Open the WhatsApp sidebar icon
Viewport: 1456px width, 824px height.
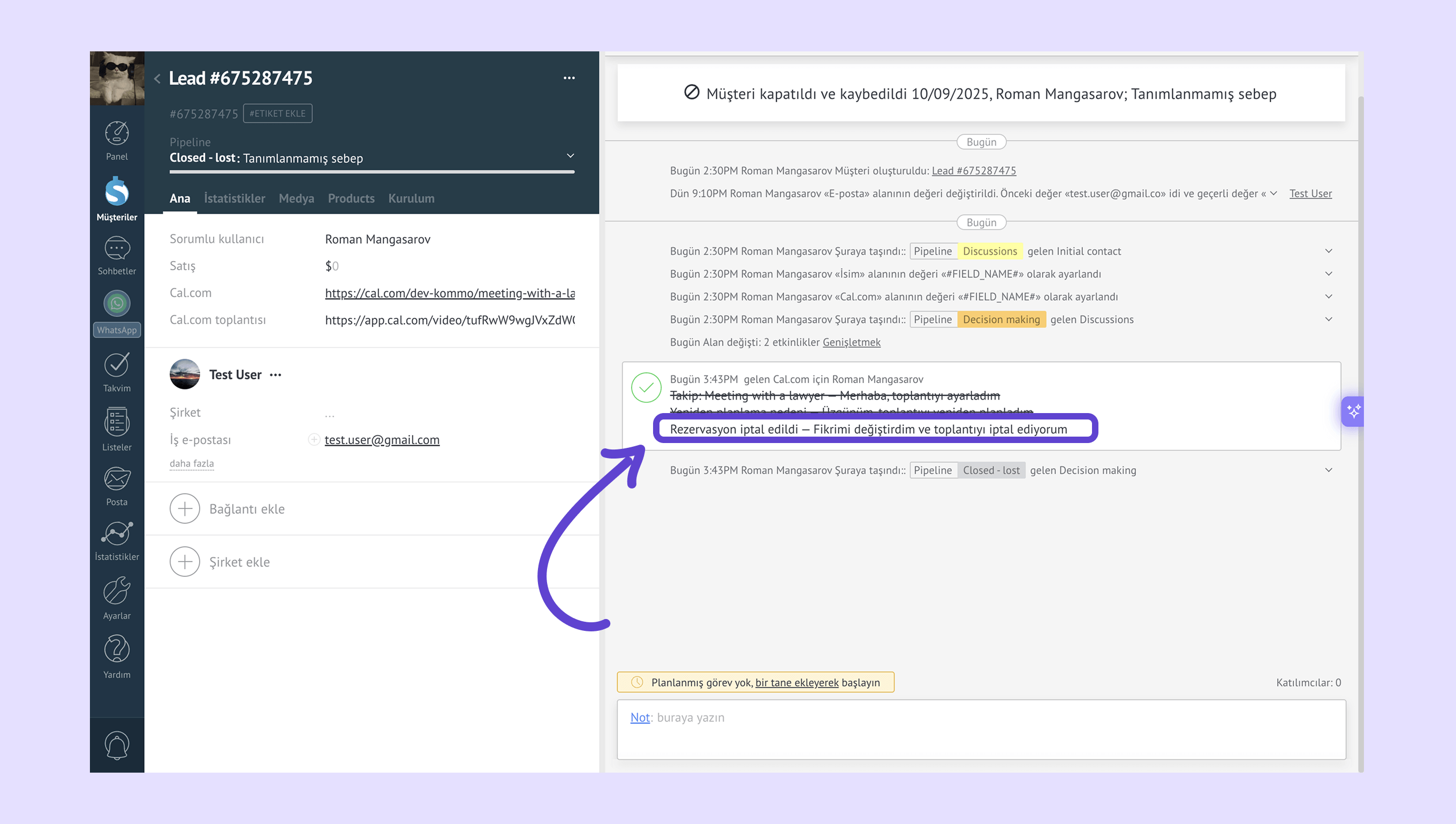(x=117, y=304)
